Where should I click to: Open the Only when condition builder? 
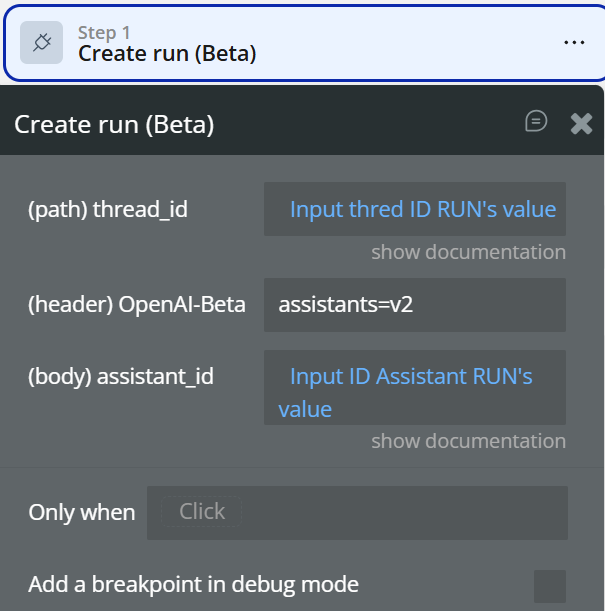point(357,512)
